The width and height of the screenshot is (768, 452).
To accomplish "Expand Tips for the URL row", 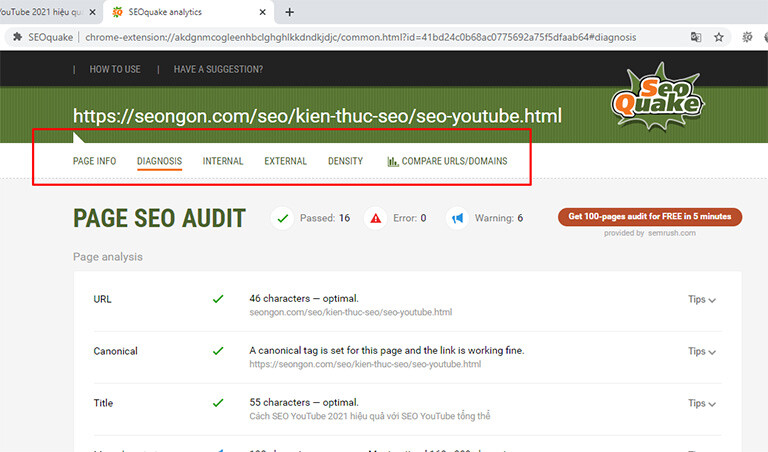I will pos(701,300).
